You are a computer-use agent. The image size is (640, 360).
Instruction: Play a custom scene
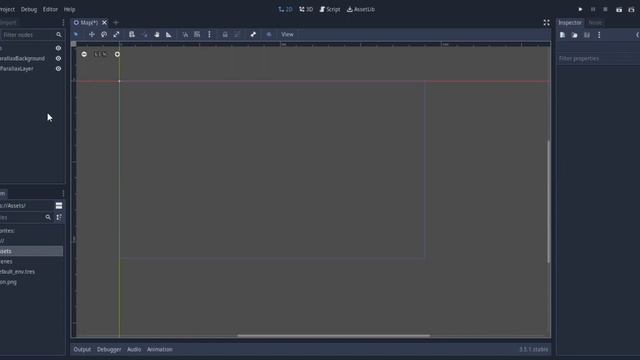(x=631, y=9)
